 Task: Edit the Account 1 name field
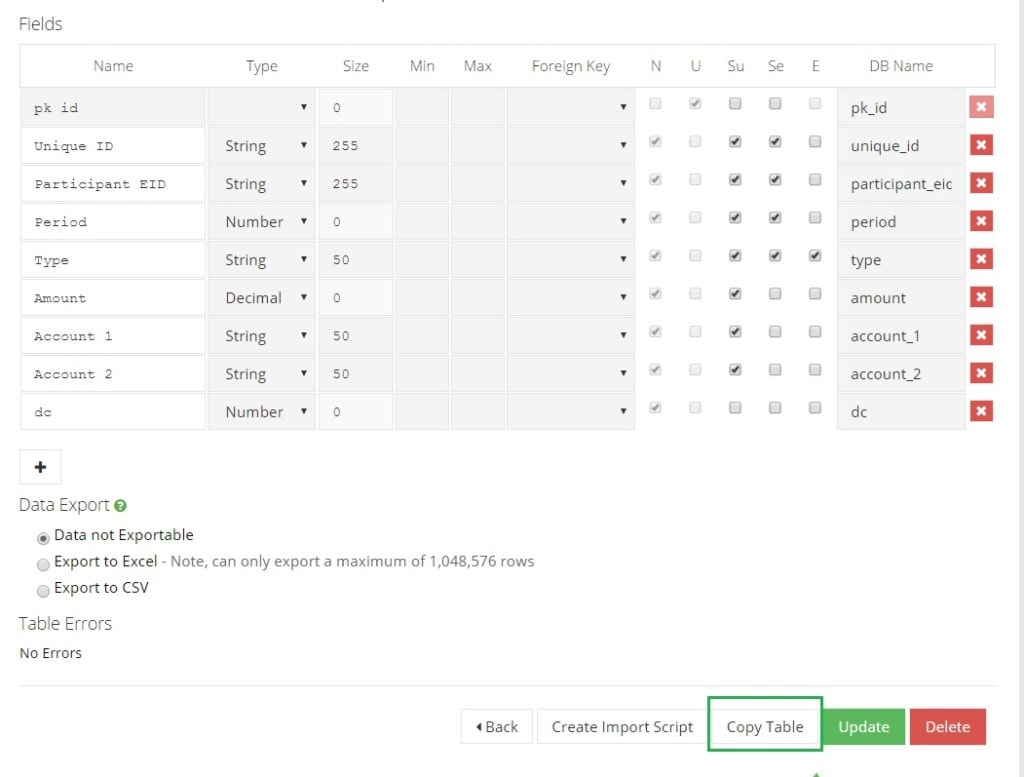pyautogui.click(x=113, y=336)
